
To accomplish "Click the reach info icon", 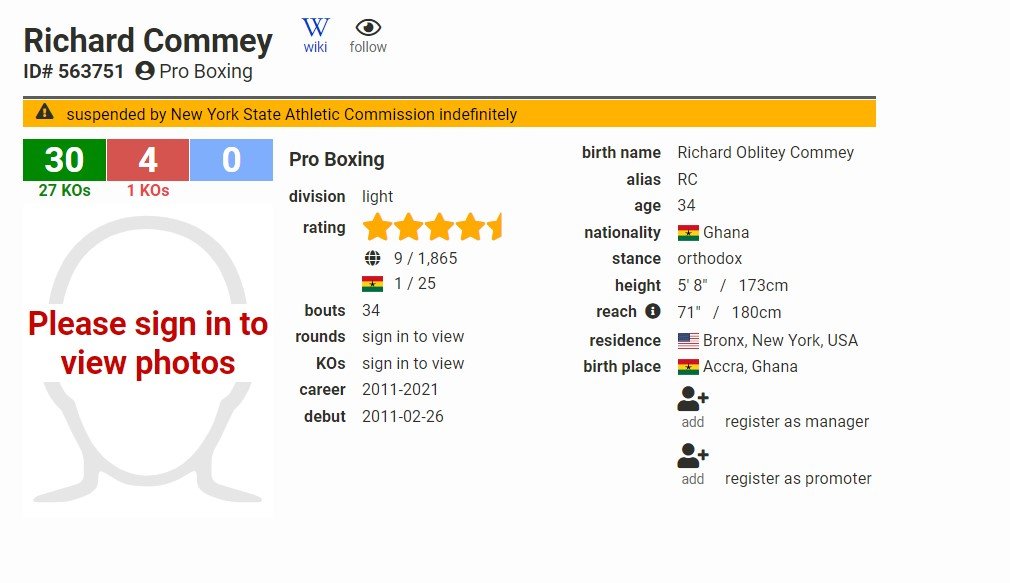I will [653, 311].
